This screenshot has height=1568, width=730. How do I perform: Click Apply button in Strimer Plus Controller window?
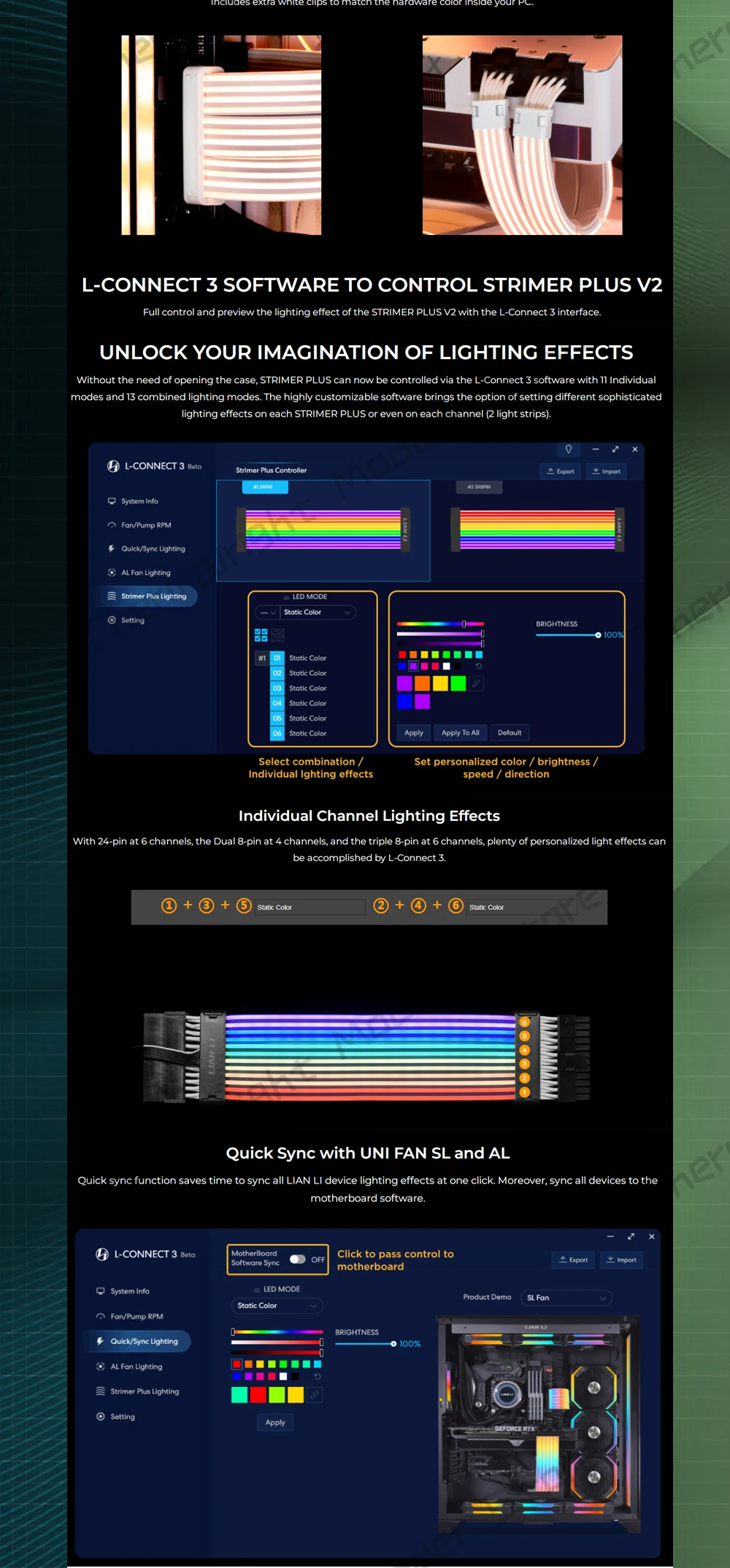pos(414,733)
